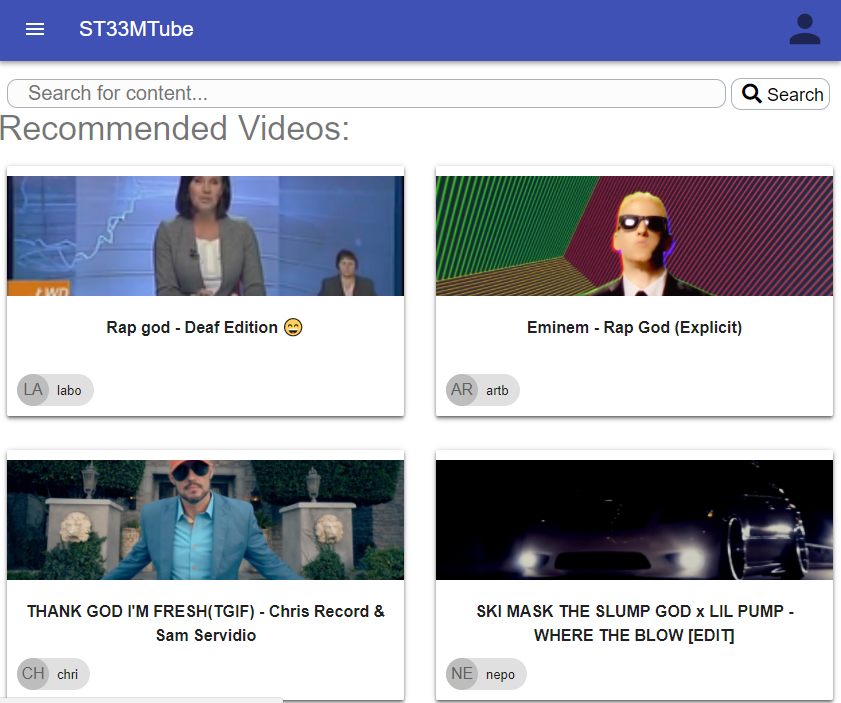Open the Ski Mask Slump God thumbnail

[635, 520]
